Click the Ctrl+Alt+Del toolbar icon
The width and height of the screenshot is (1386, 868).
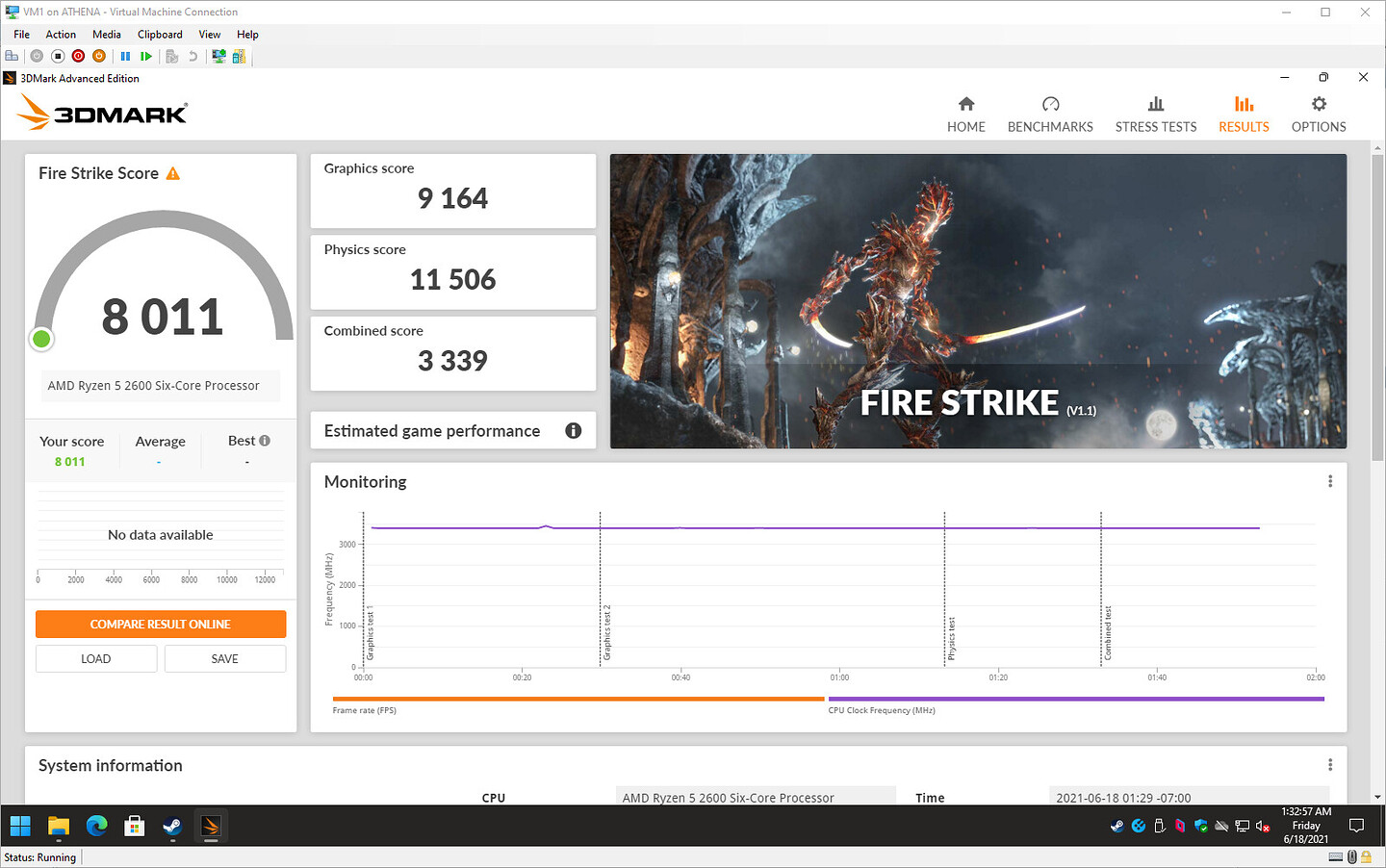coord(12,56)
